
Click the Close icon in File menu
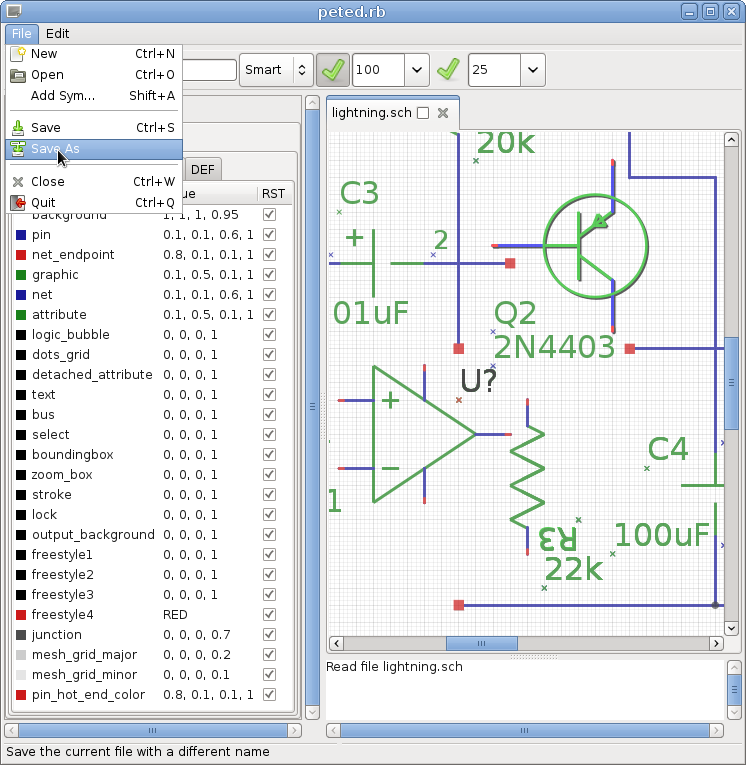click(x=18, y=182)
